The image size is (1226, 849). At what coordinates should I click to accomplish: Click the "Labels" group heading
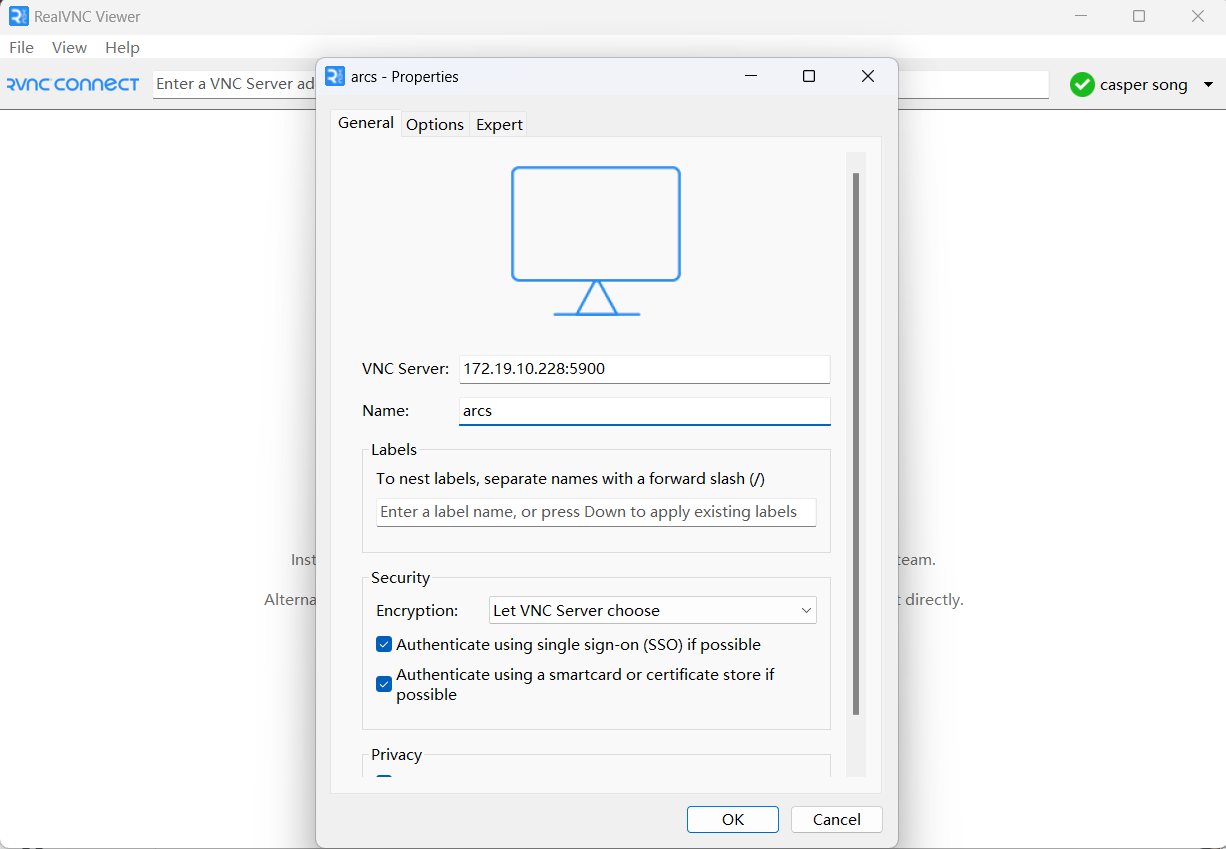click(x=394, y=450)
